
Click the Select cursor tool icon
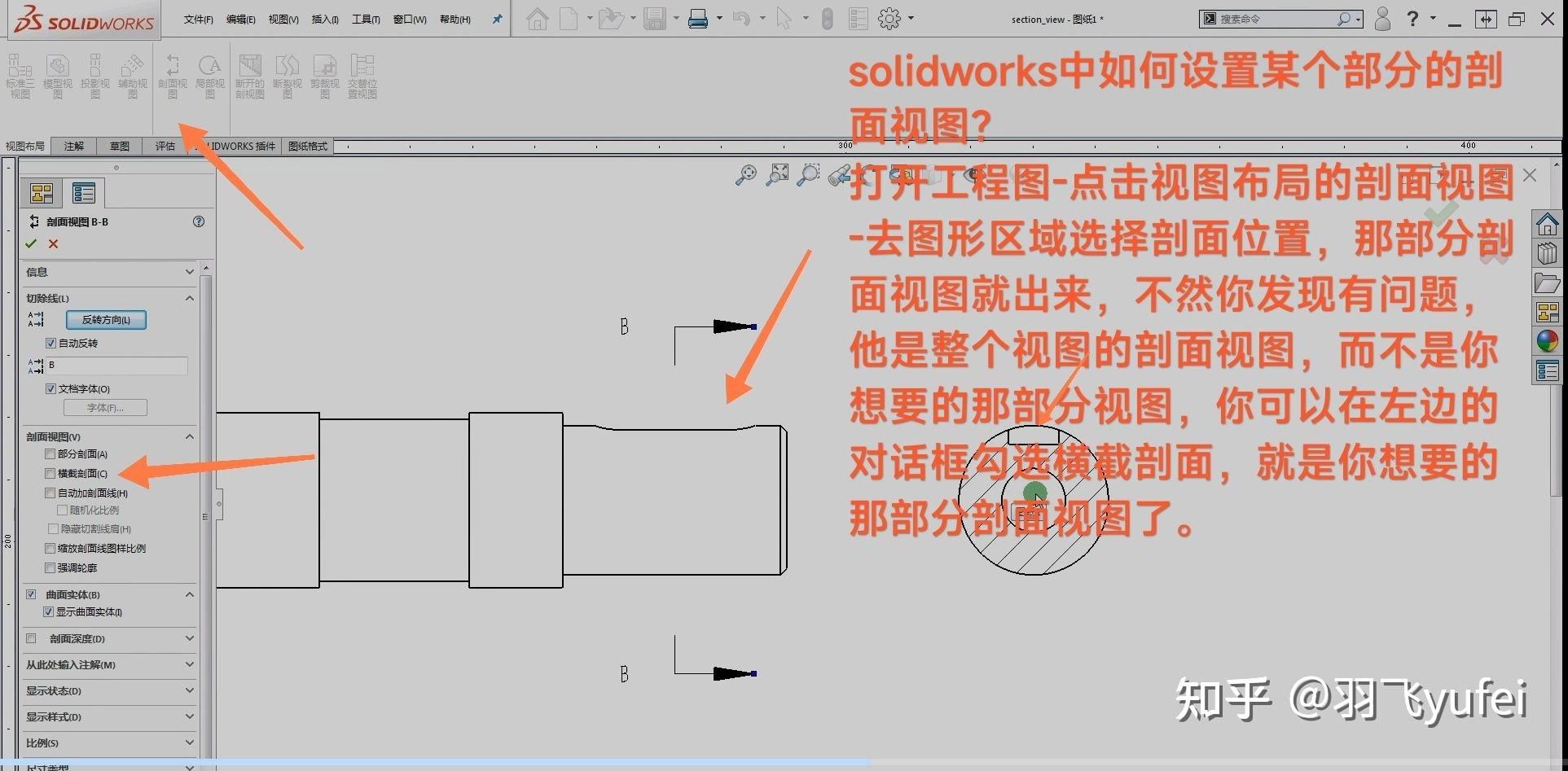[x=784, y=18]
